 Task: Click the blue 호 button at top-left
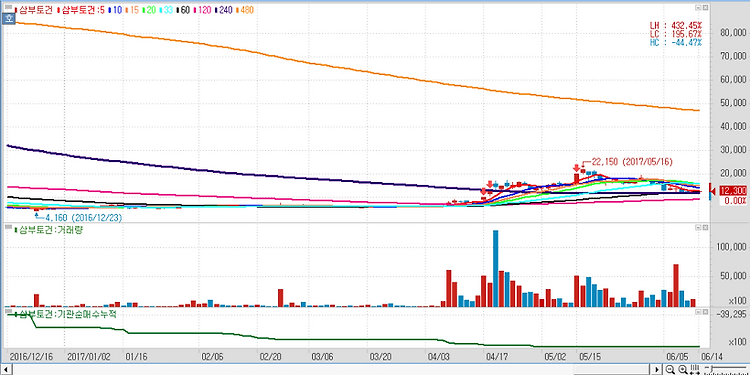coord(8,19)
